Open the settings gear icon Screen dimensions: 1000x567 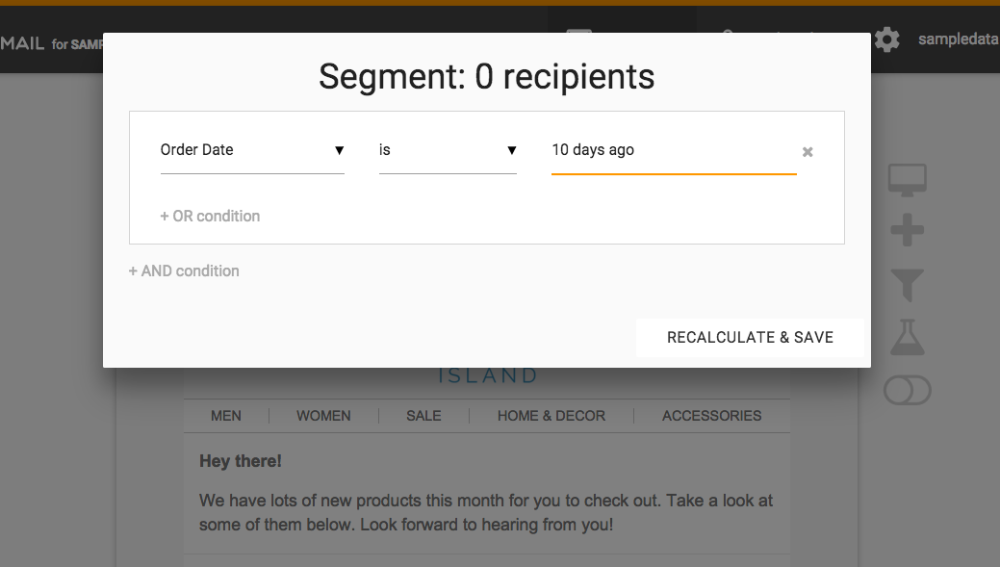(887, 40)
